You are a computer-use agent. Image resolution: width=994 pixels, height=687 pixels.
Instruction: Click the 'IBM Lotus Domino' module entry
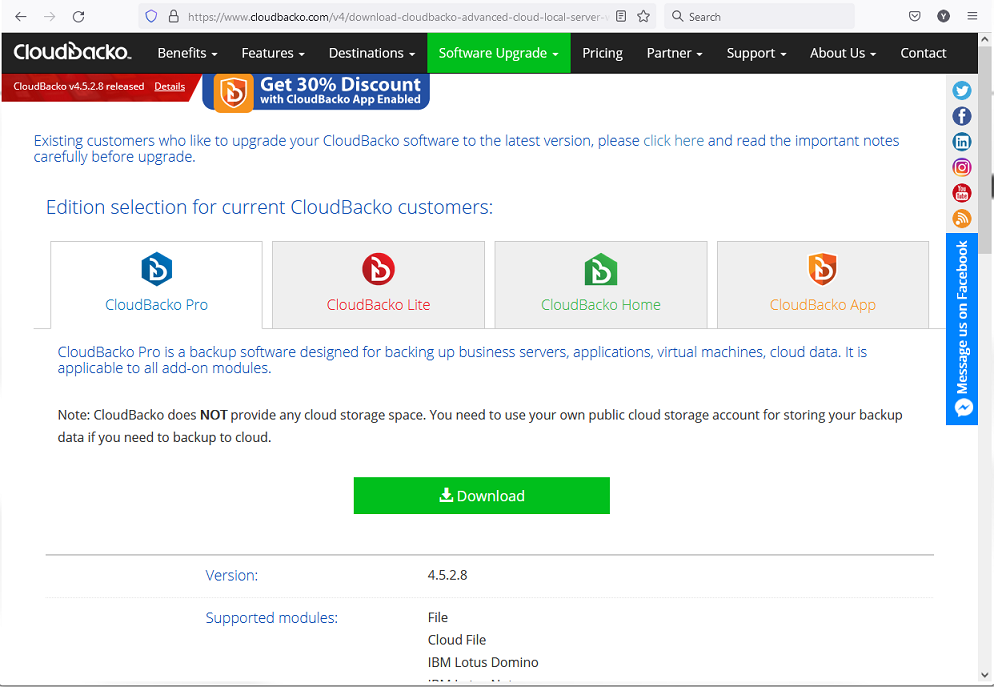click(x=483, y=662)
